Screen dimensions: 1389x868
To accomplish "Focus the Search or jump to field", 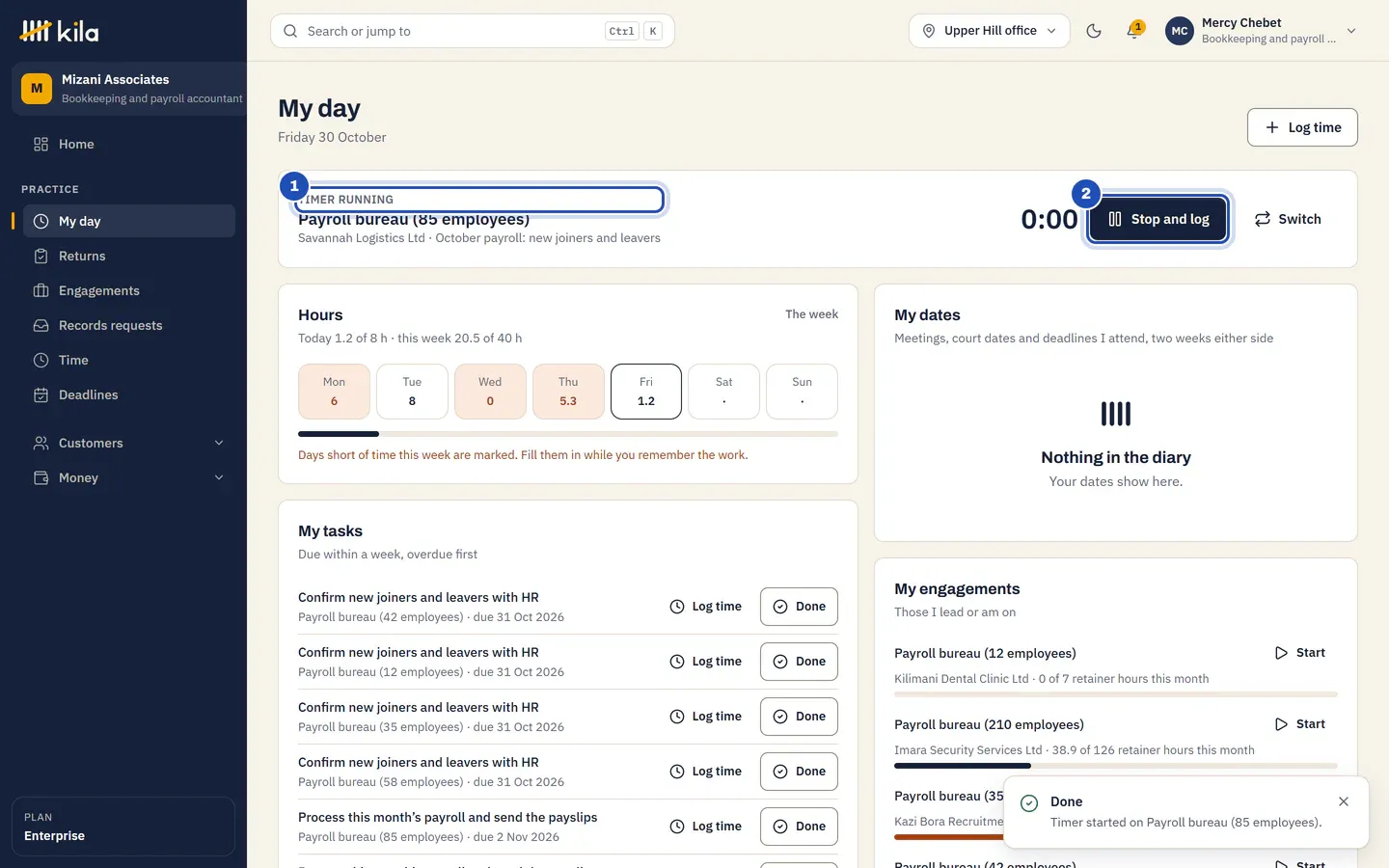I will click(x=473, y=31).
